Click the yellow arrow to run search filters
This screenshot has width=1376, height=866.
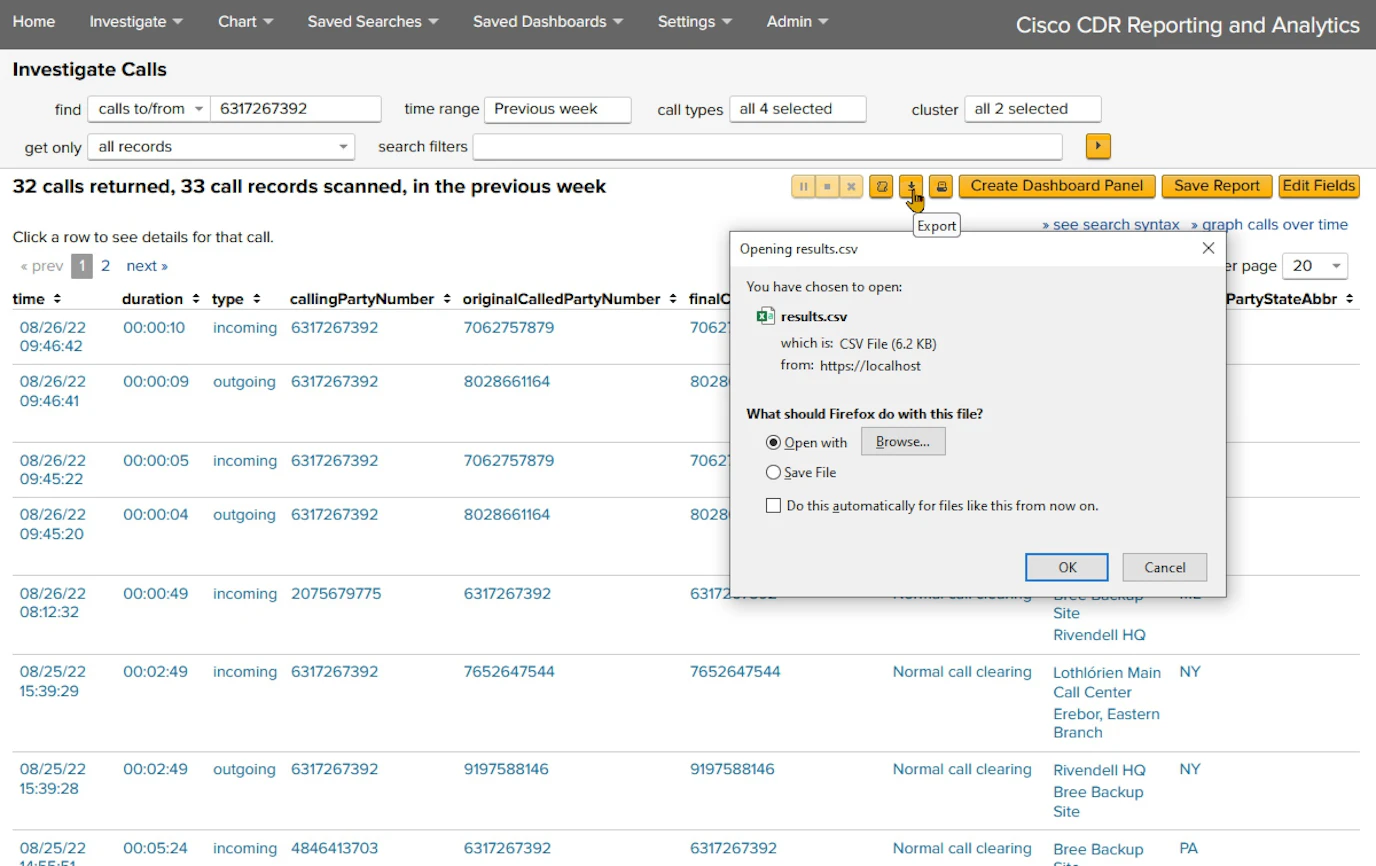[1097, 146]
